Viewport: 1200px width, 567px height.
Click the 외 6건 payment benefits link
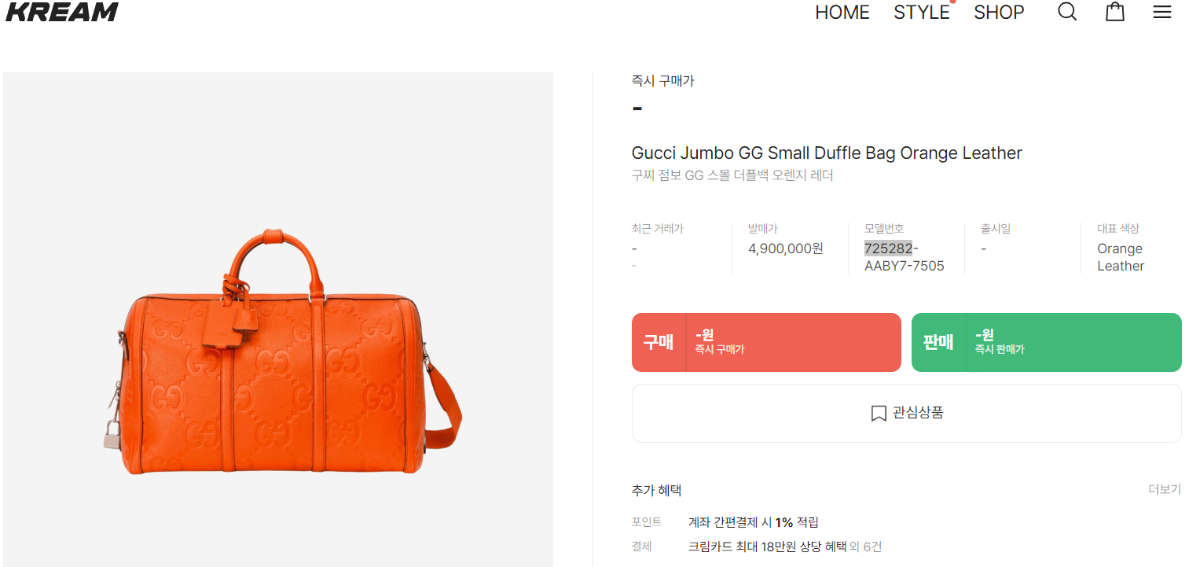[x=865, y=547]
